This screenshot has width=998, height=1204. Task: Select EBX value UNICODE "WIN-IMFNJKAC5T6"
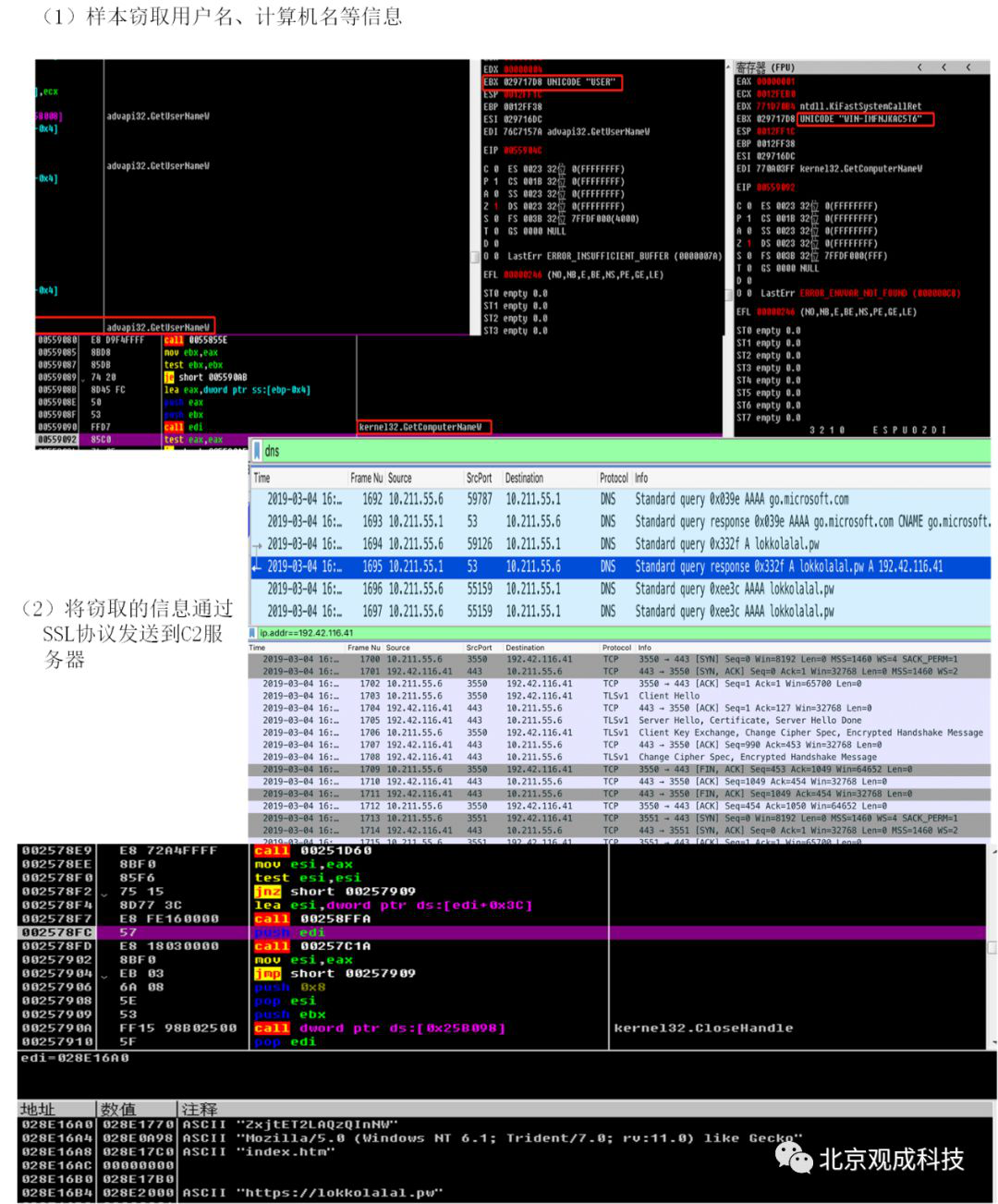pyautogui.click(x=866, y=118)
